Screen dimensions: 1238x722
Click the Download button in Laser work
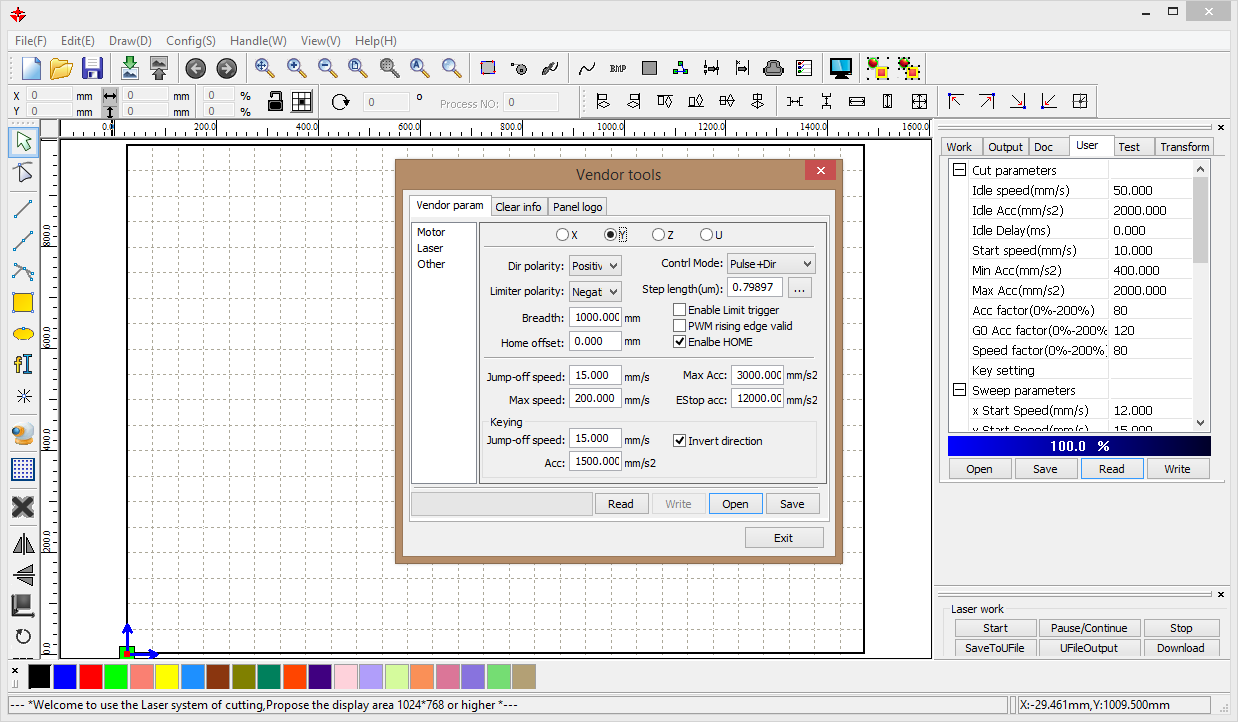point(1180,648)
